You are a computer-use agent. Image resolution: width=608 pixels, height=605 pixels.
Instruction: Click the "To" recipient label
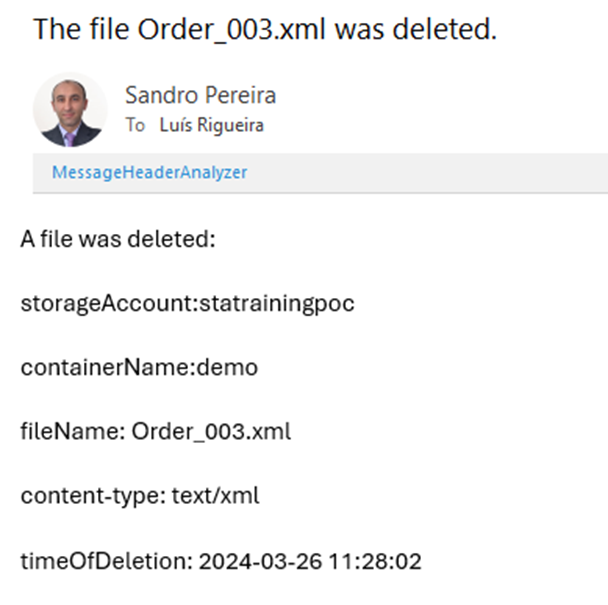tap(135, 126)
